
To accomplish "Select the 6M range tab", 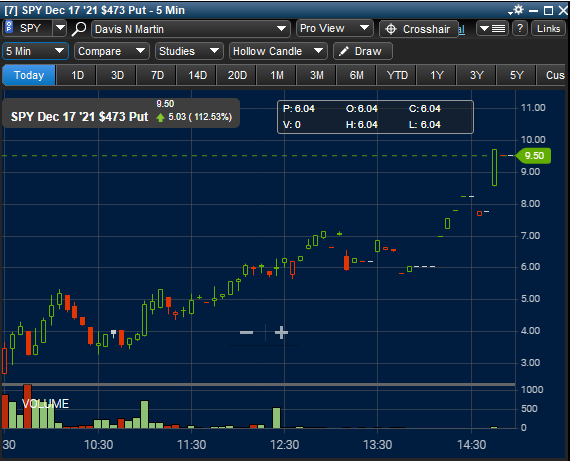I will 357,75.
